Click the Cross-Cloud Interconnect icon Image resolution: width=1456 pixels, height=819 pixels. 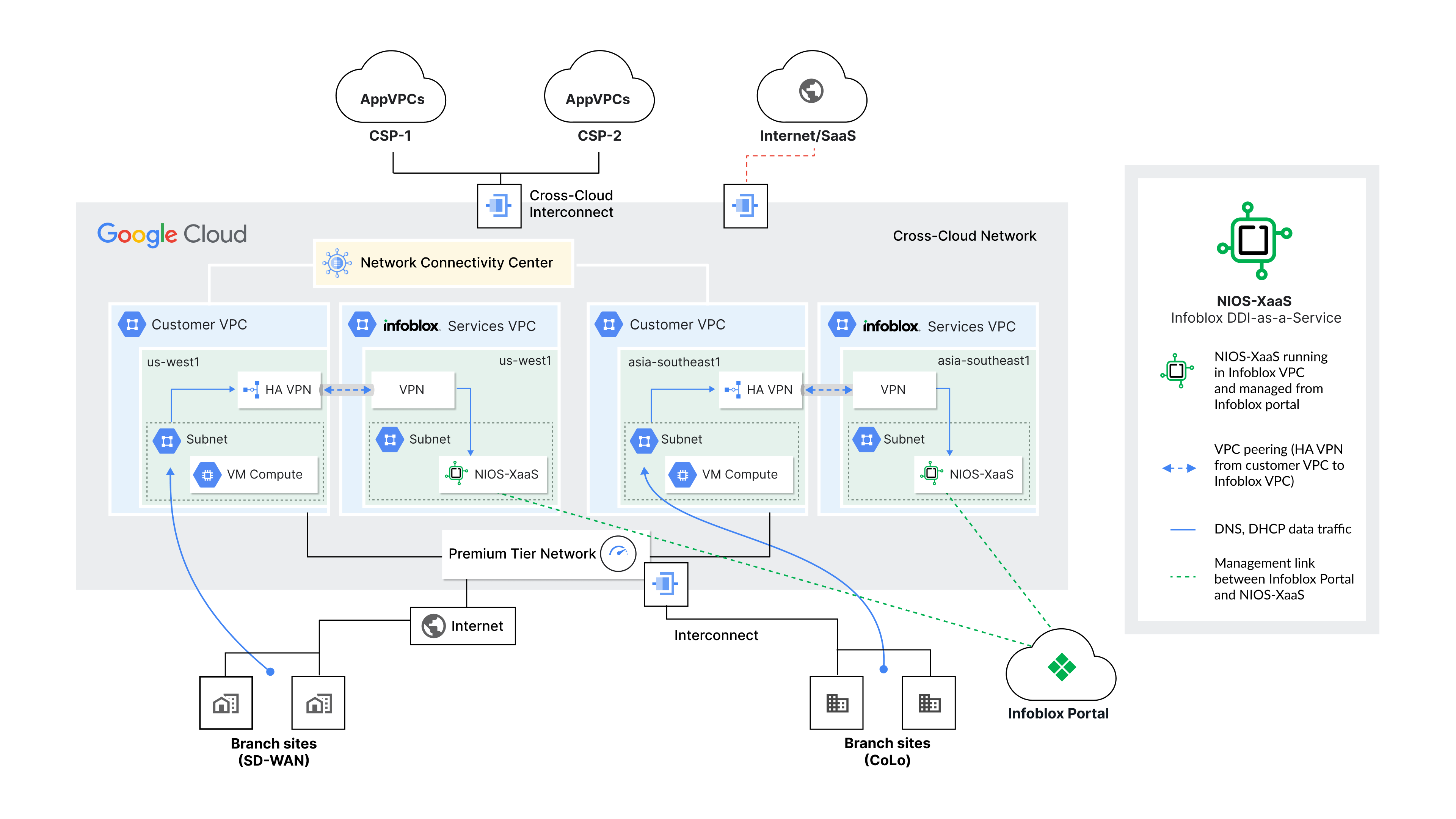pyautogui.click(x=499, y=206)
